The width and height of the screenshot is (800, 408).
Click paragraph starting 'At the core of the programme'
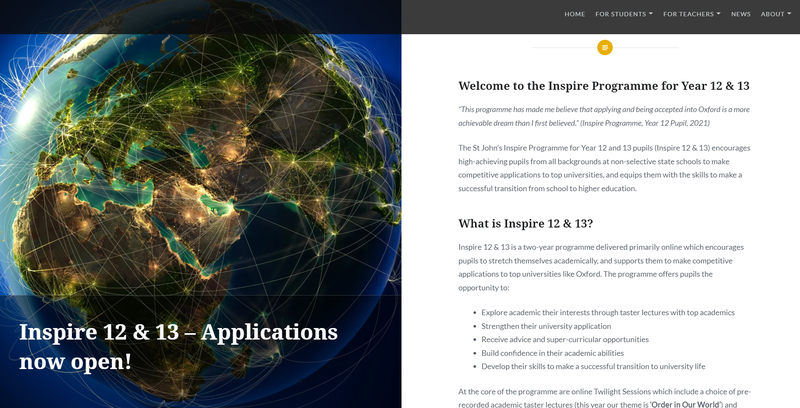tap(604, 398)
